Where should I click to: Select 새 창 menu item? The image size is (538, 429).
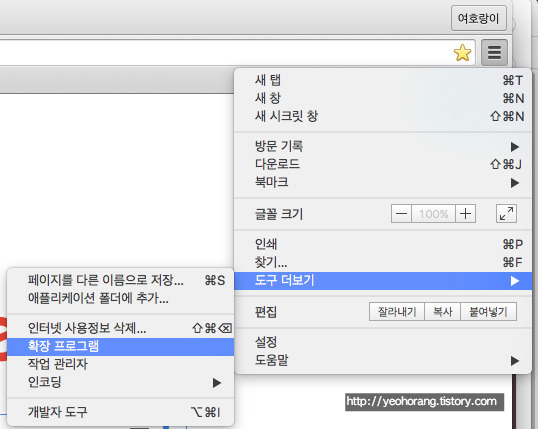(x=383, y=98)
